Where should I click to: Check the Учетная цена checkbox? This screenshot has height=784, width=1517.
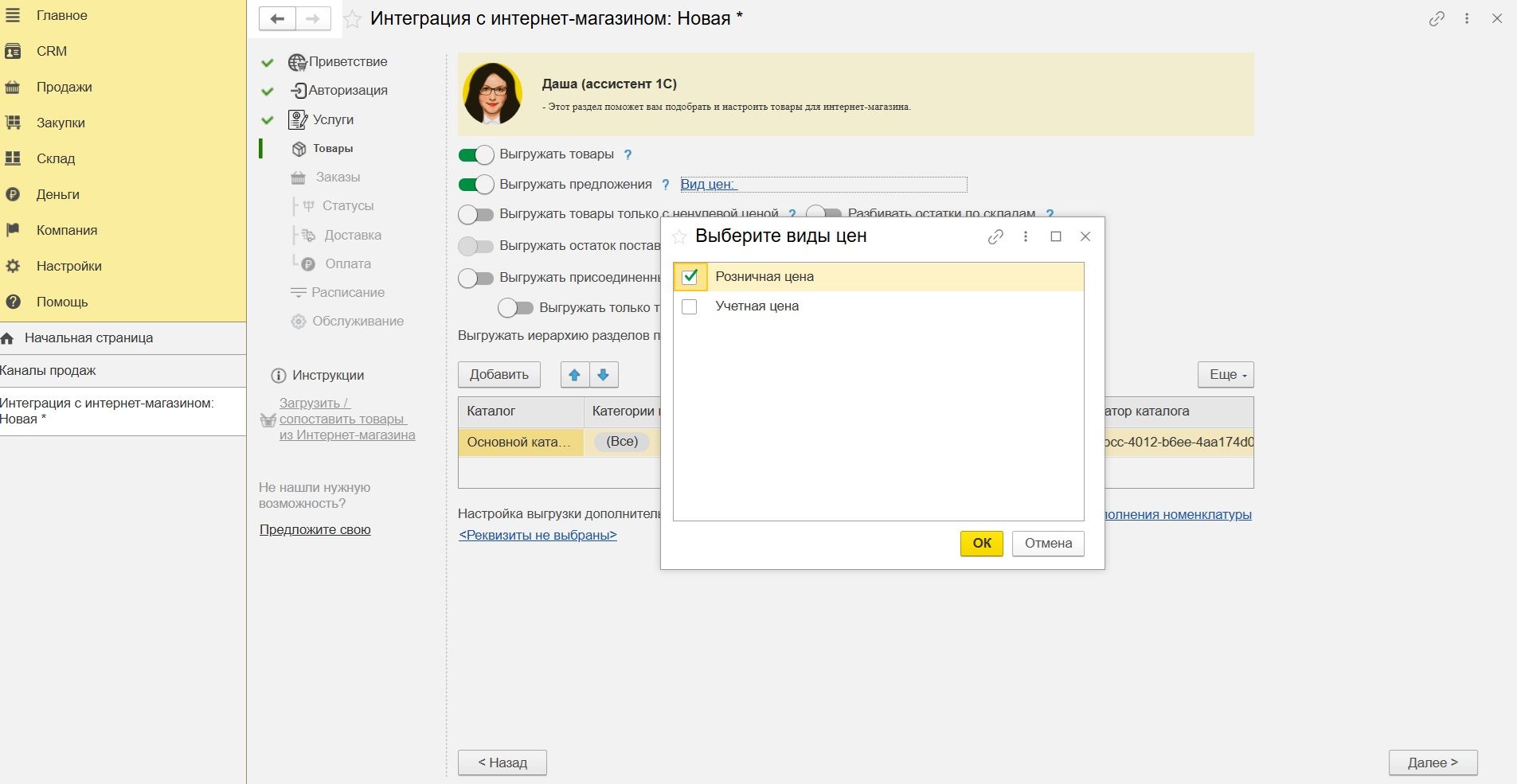pos(690,306)
